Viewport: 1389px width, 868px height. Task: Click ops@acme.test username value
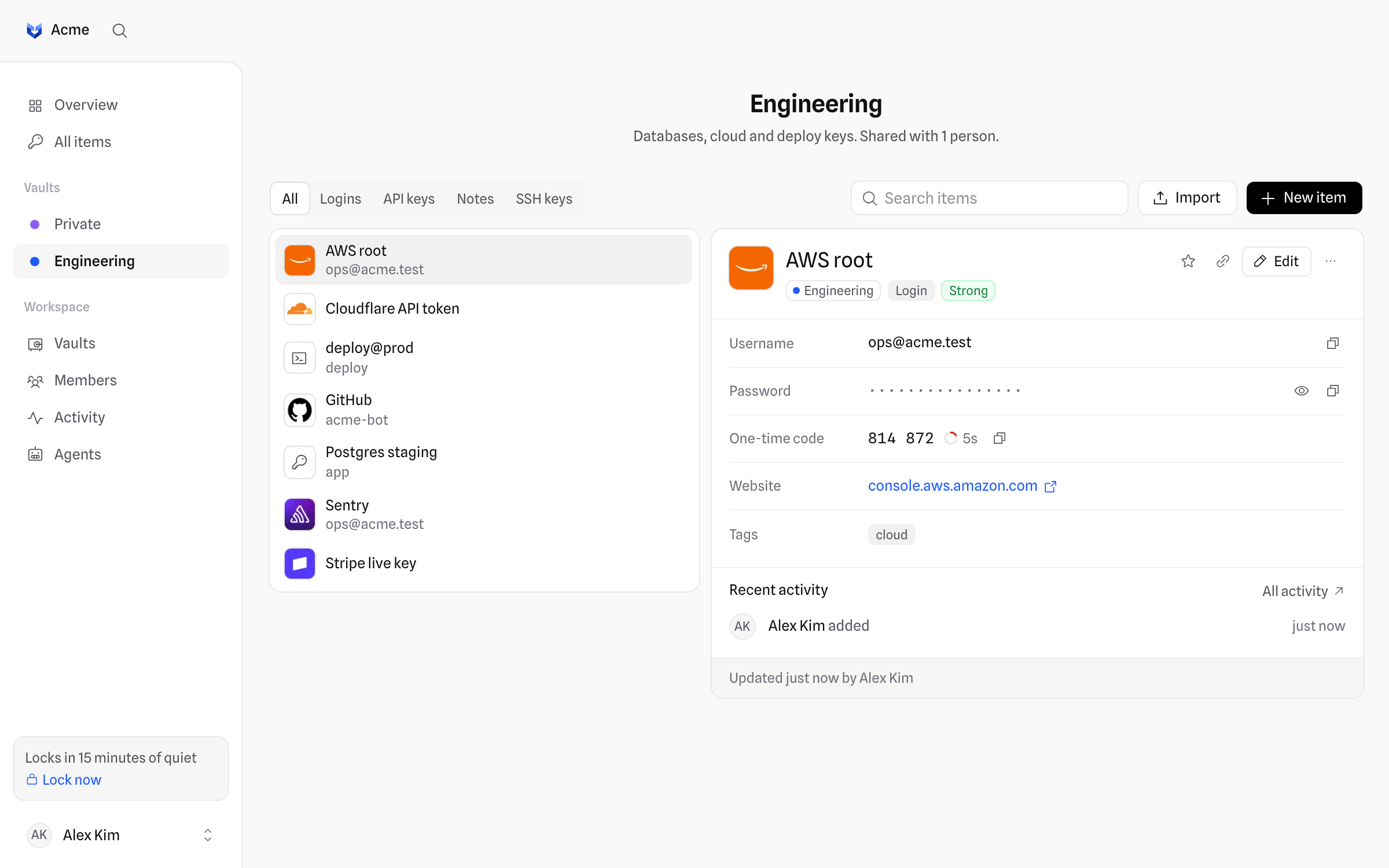tap(919, 343)
